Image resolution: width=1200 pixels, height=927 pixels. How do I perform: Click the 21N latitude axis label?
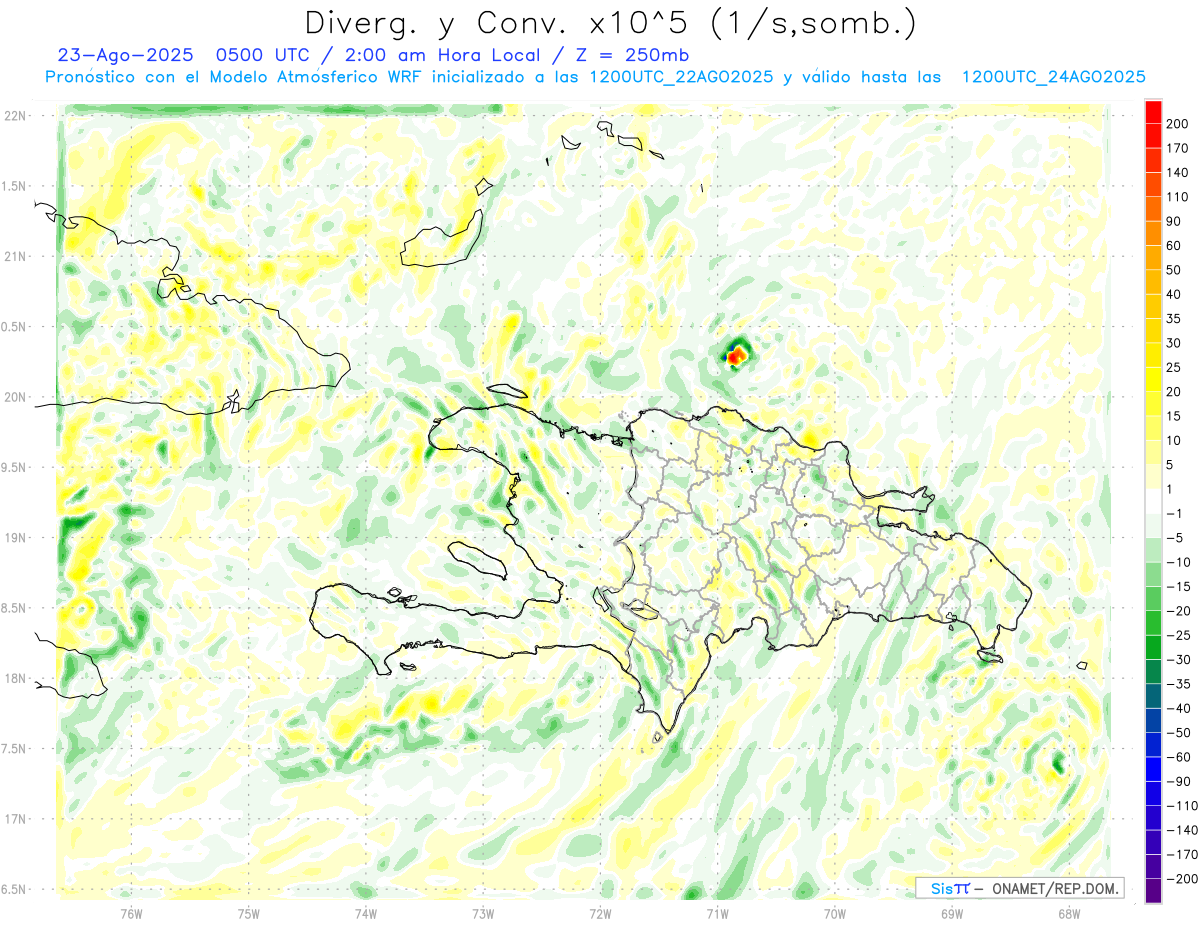coord(15,256)
